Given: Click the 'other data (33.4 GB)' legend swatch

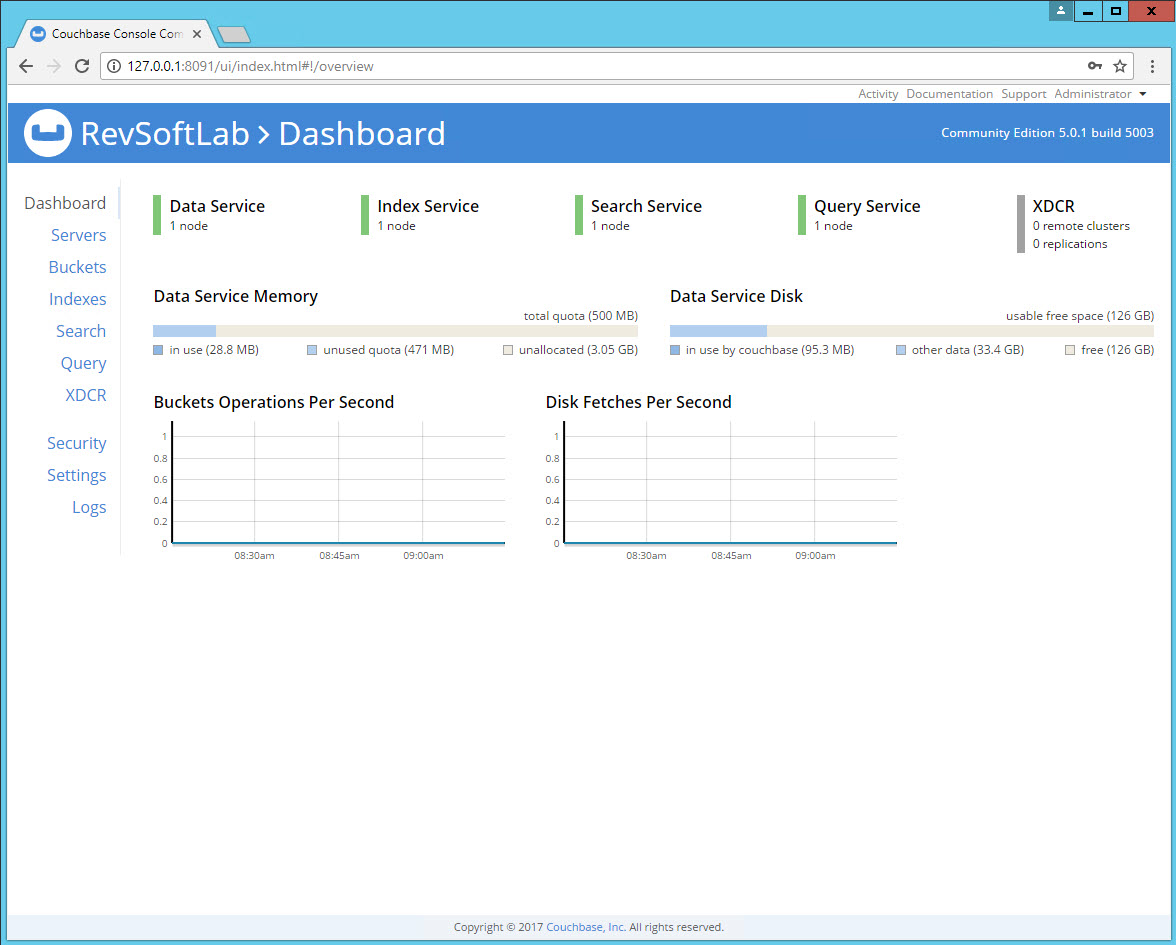Looking at the screenshot, I should click(x=901, y=350).
